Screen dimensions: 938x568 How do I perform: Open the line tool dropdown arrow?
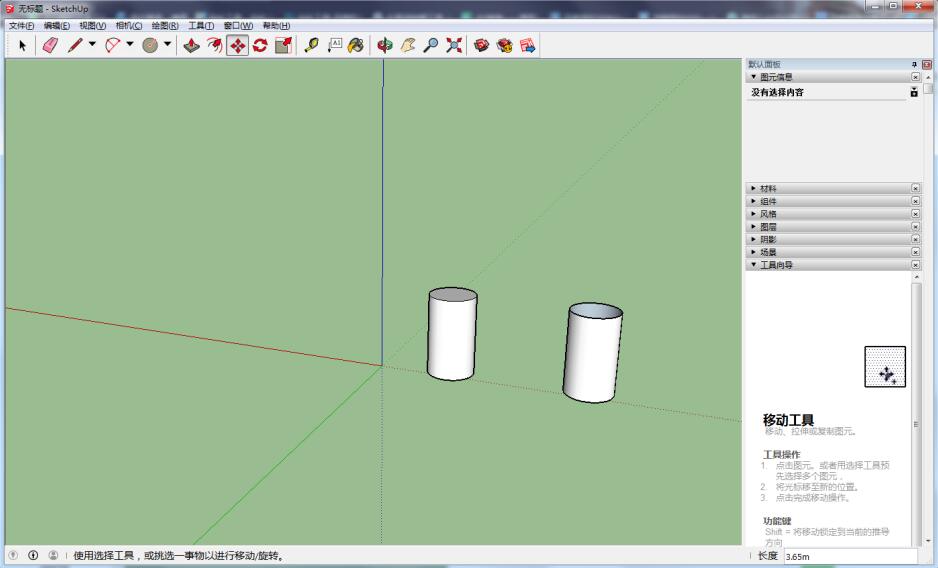tap(93, 45)
